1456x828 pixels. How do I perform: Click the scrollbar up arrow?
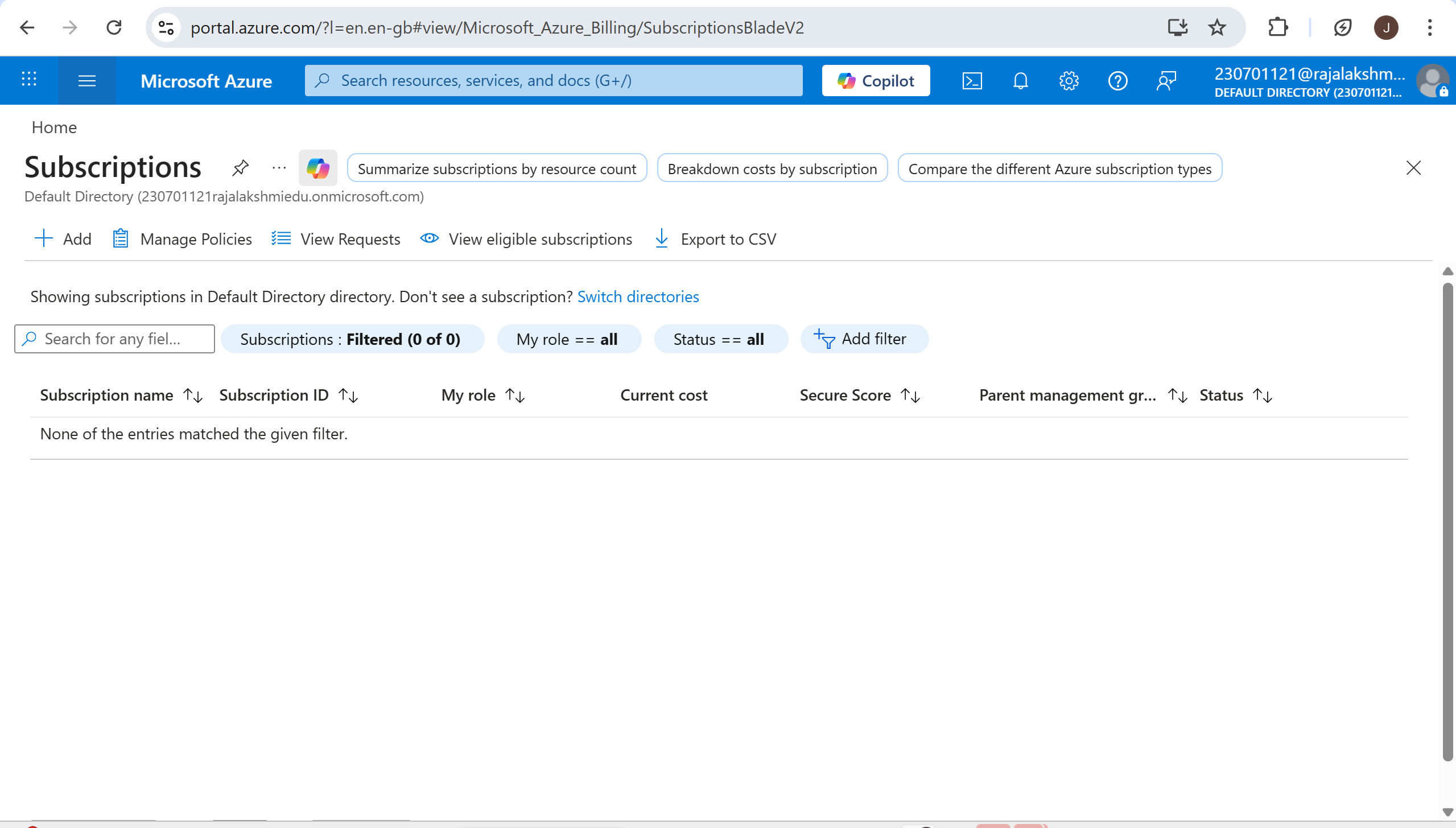[1448, 271]
